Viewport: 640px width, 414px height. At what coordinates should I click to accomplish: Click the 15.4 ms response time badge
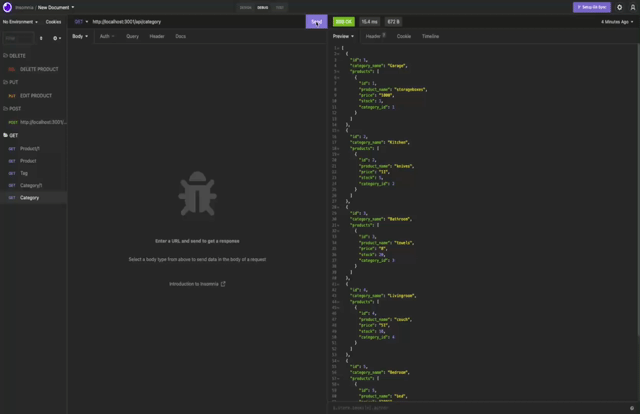tap(369, 22)
